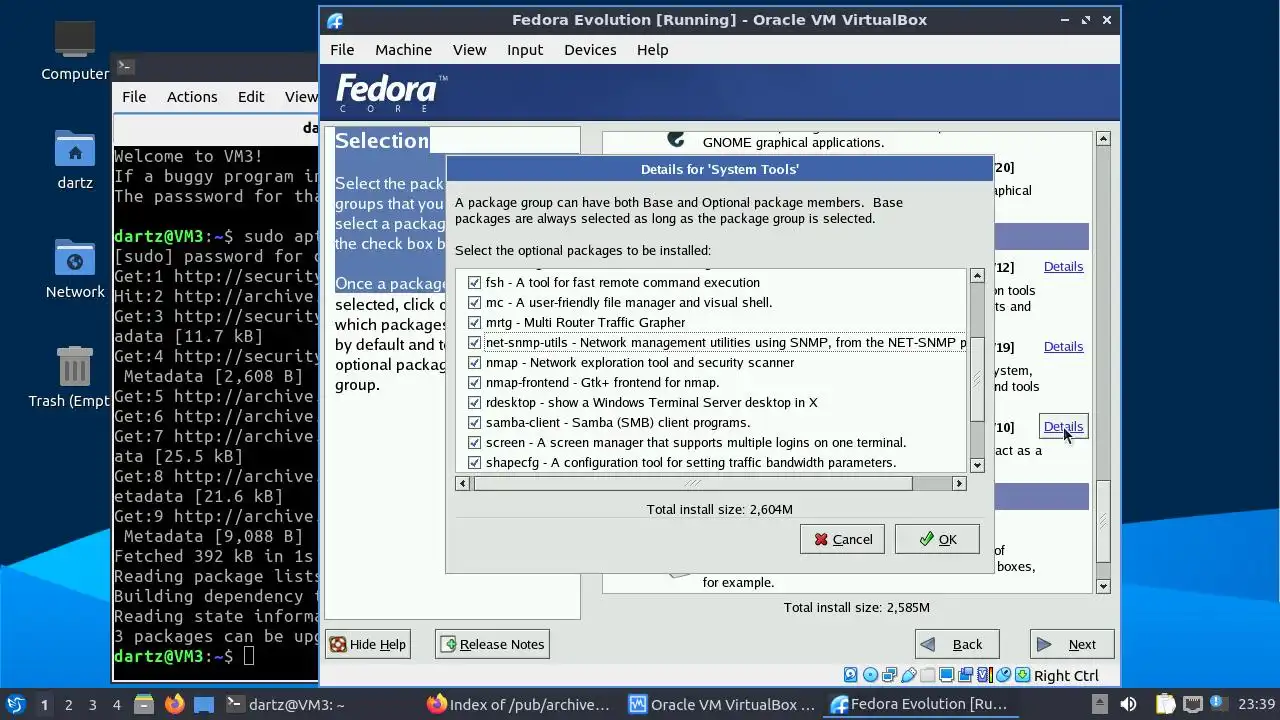Click the Details link beside [12]
Viewport: 1280px width, 720px height.
point(1063,266)
